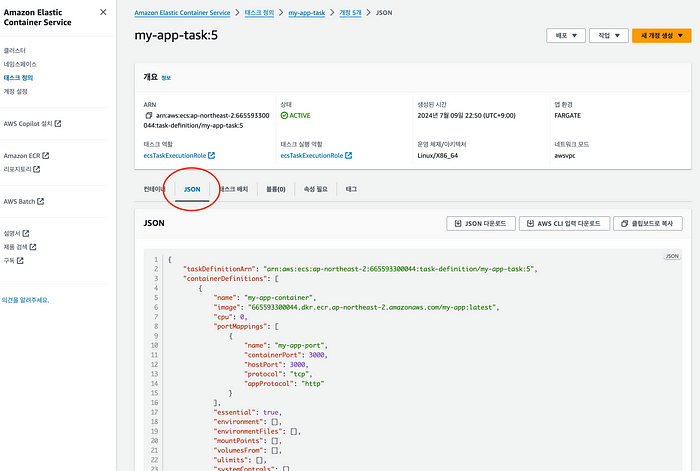Screen dimensions: 700x471
Task: Click the external link icon beside 구독
Action: tap(20, 260)
